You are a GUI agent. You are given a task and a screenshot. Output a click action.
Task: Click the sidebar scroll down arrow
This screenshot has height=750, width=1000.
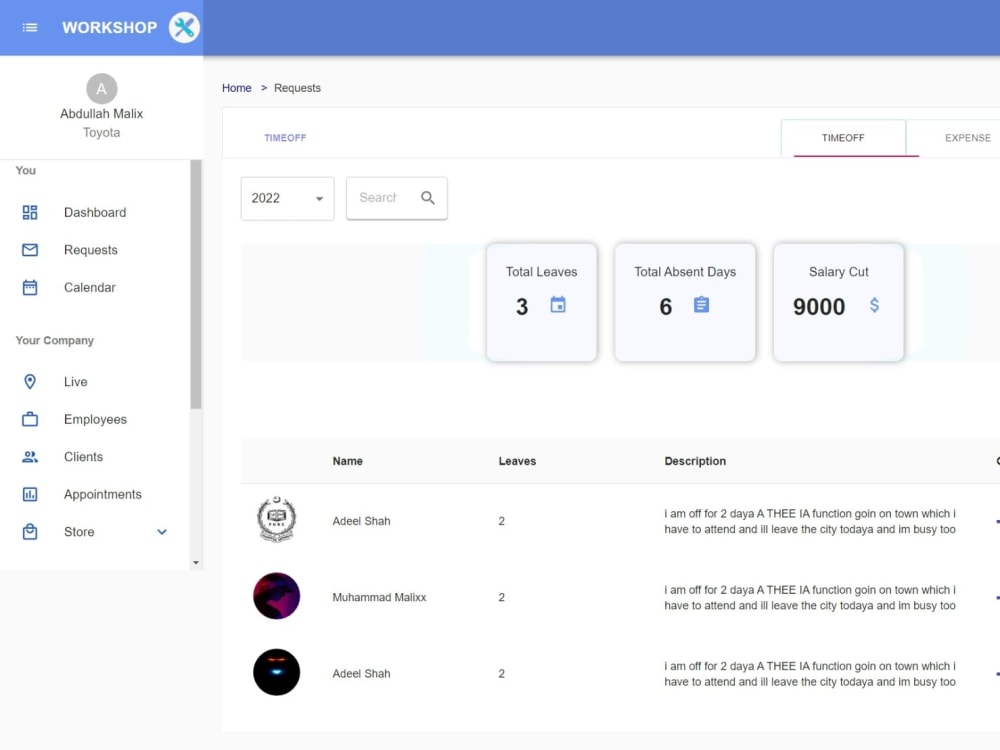click(196, 562)
